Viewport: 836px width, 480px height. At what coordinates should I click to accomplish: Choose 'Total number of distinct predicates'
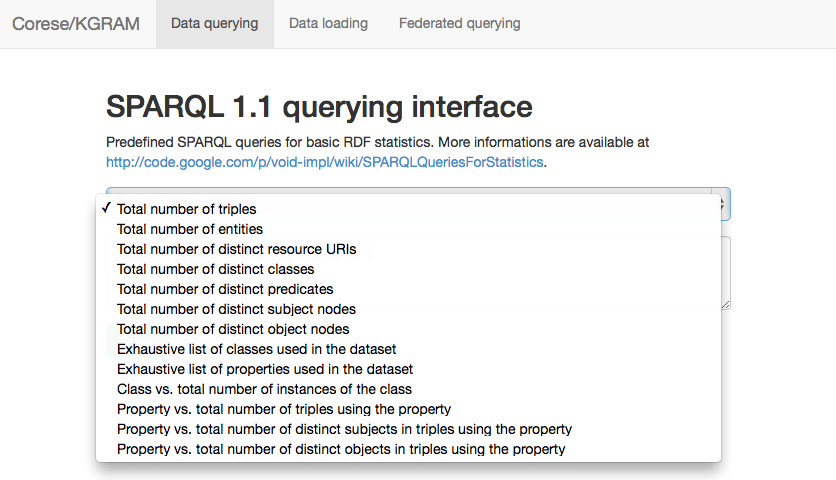(408, 289)
